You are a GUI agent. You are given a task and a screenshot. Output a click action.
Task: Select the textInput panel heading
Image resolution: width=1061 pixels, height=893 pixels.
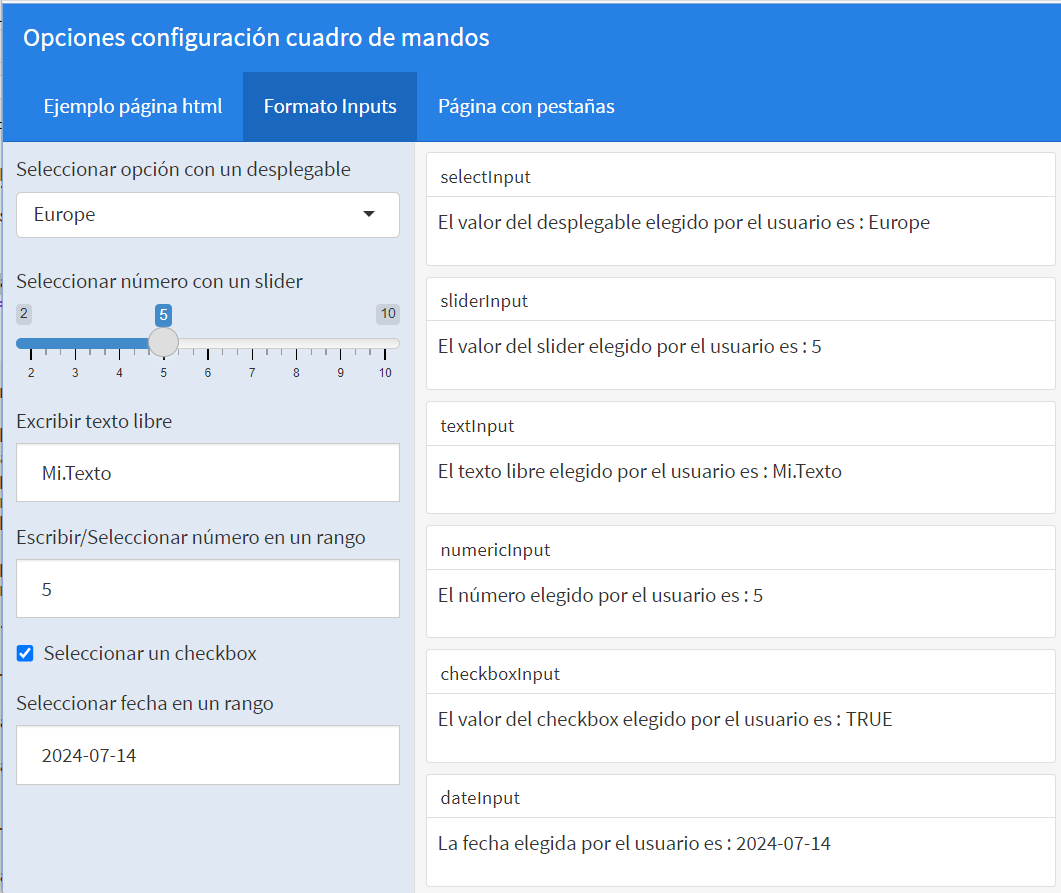[x=477, y=426]
